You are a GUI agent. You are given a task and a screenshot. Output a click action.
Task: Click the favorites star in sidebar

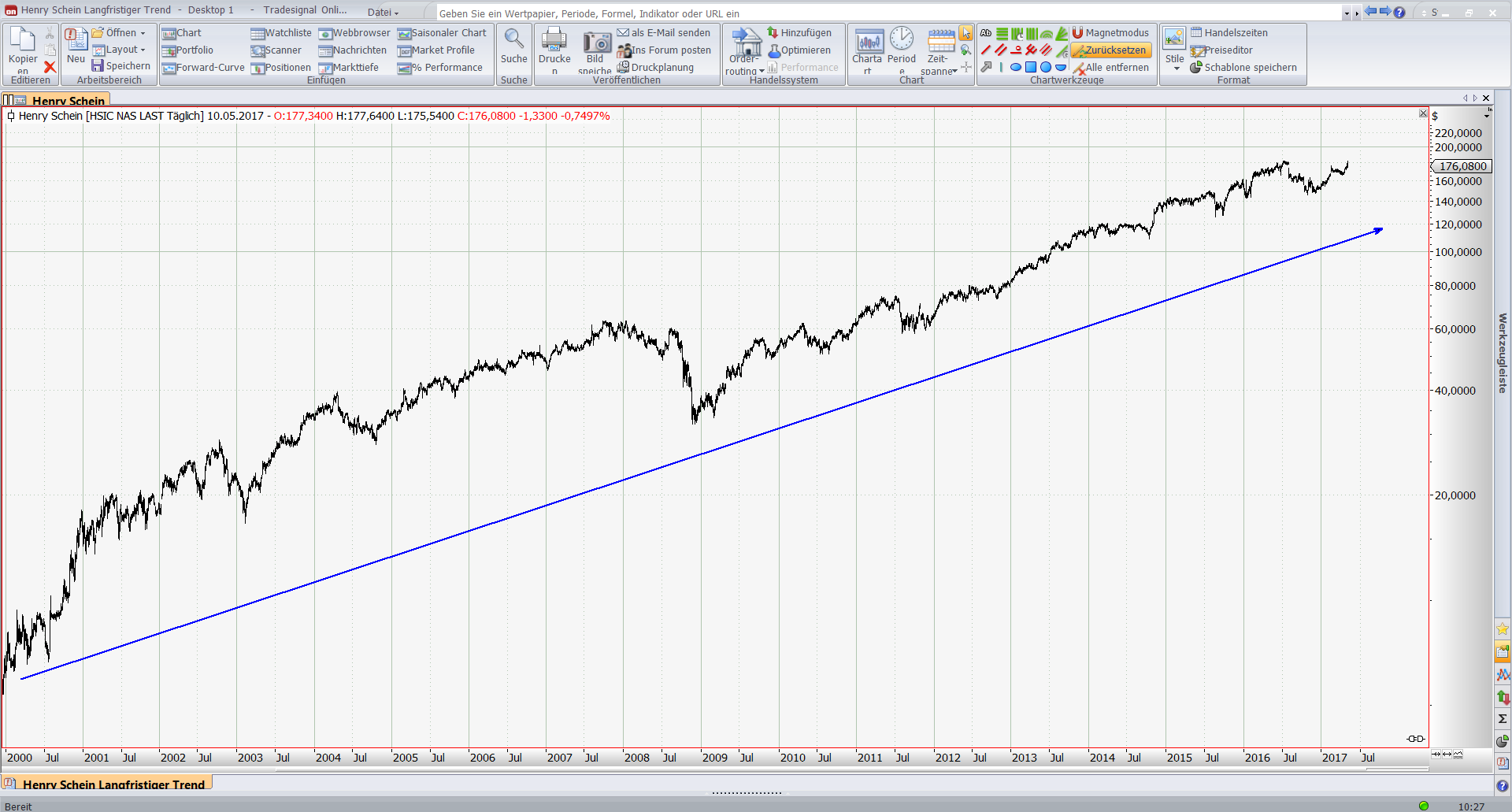coord(1503,628)
